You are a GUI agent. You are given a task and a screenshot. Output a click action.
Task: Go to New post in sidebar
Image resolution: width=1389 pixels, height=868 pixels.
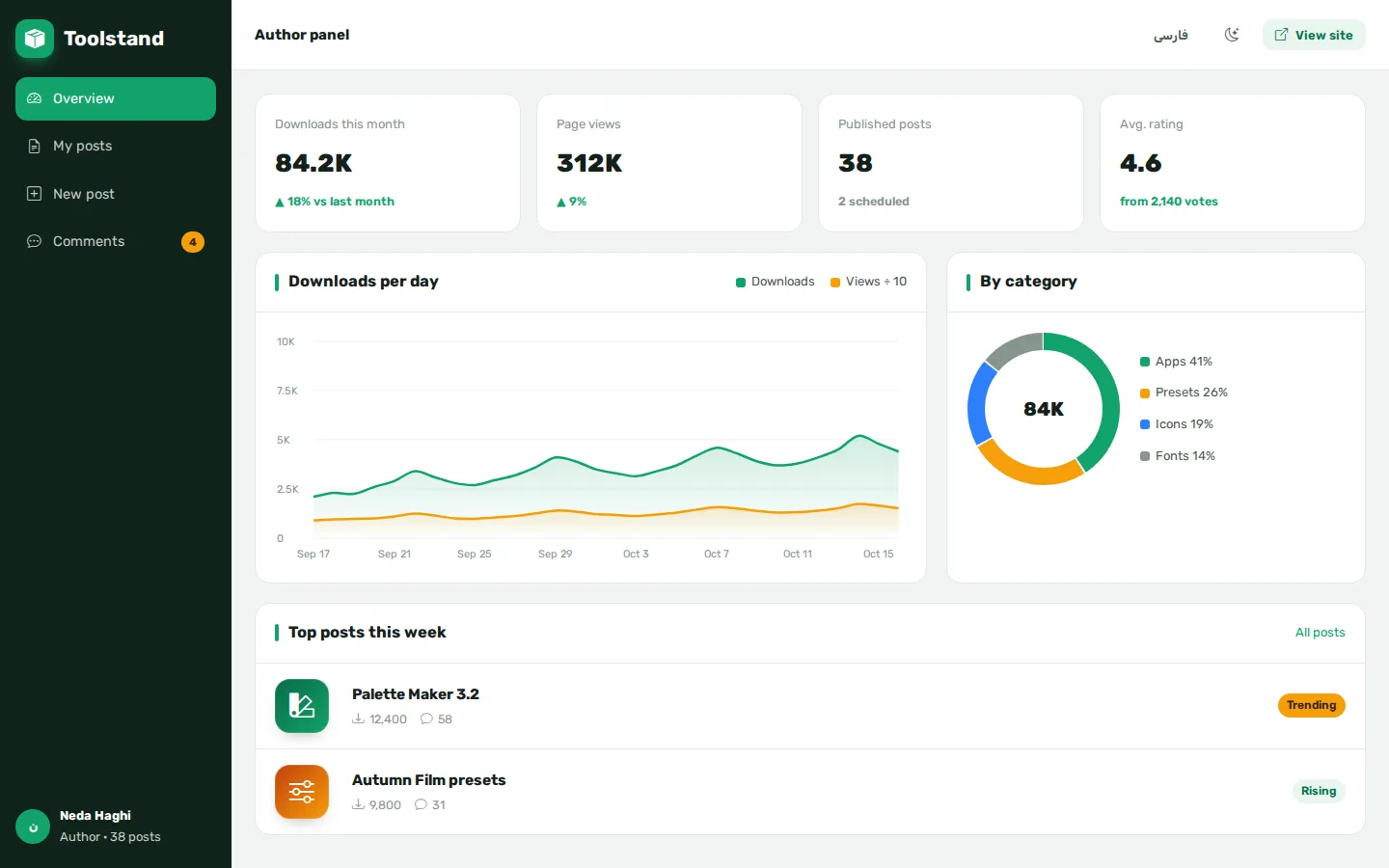coord(116,194)
